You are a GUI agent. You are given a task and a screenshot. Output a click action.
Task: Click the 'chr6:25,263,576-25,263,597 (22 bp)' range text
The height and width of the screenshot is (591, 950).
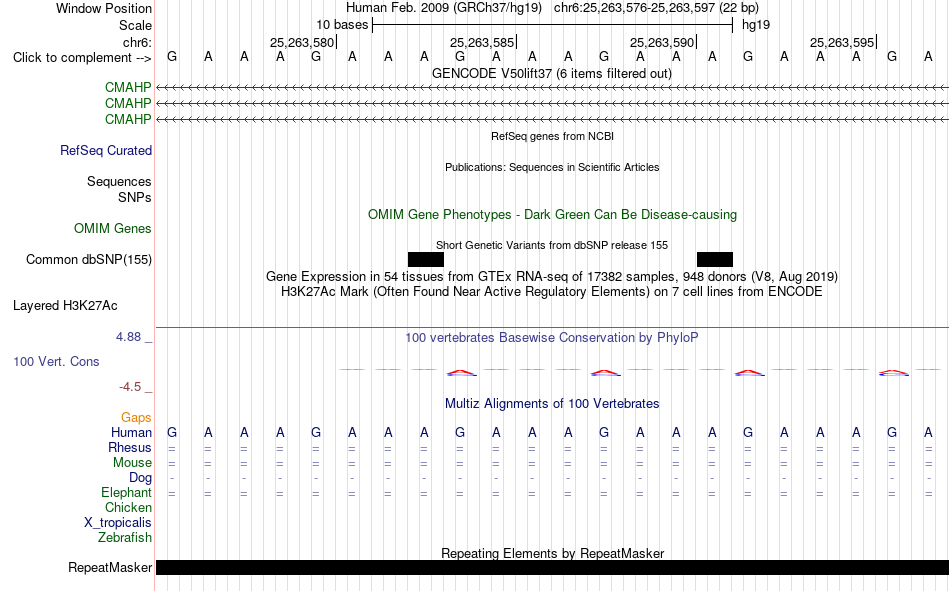click(656, 8)
